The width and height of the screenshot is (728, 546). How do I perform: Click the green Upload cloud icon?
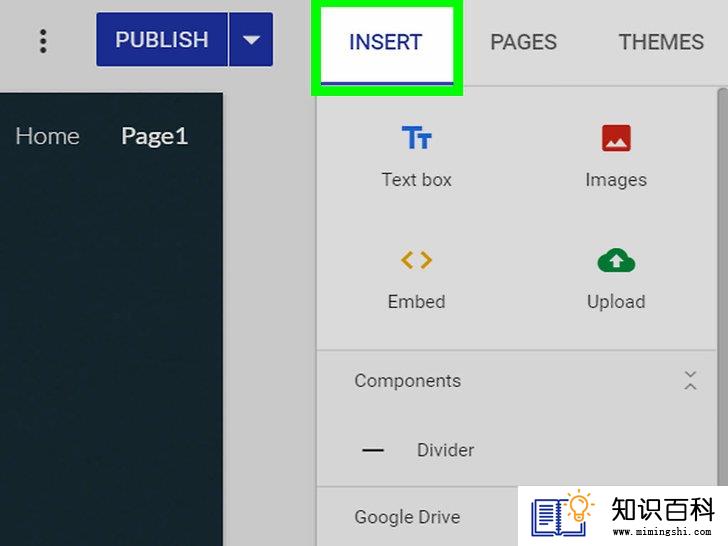(x=616, y=260)
